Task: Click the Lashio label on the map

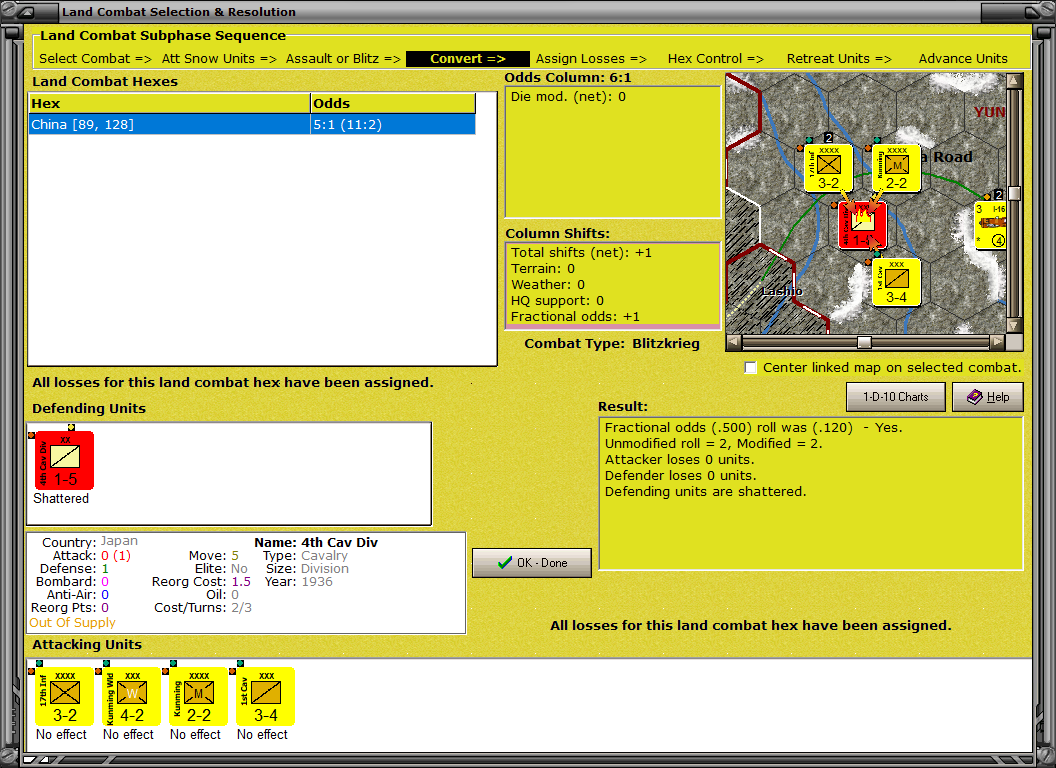Action: pyautogui.click(x=782, y=291)
